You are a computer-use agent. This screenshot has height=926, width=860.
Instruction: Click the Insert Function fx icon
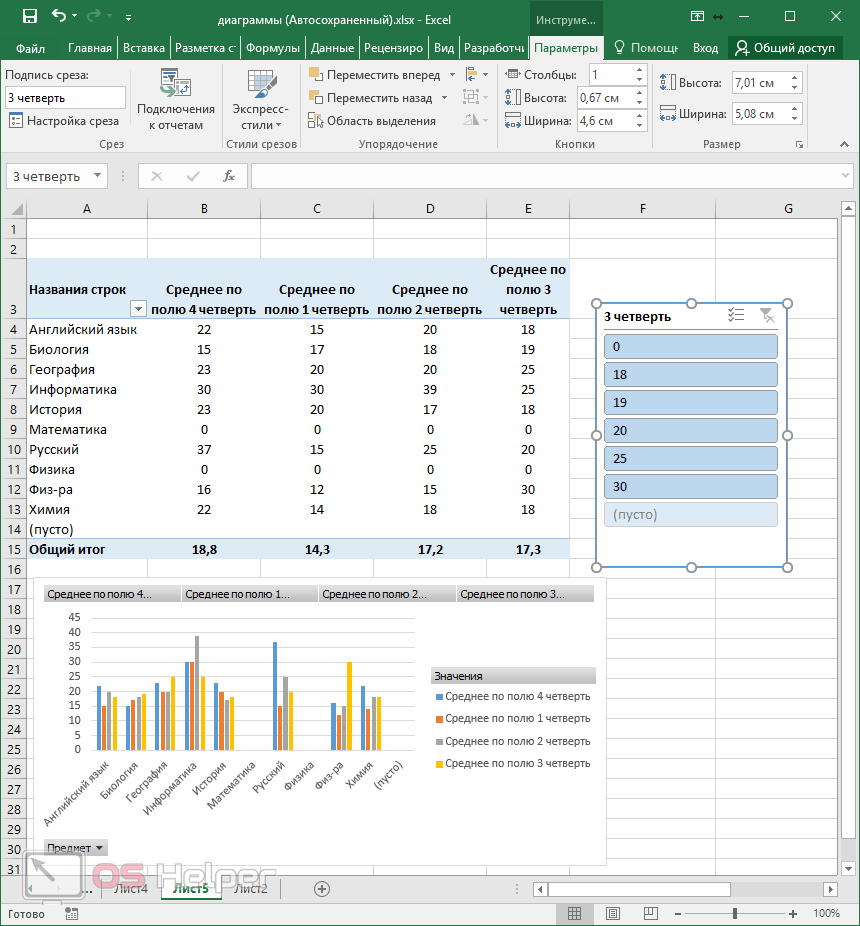click(228, 176)
